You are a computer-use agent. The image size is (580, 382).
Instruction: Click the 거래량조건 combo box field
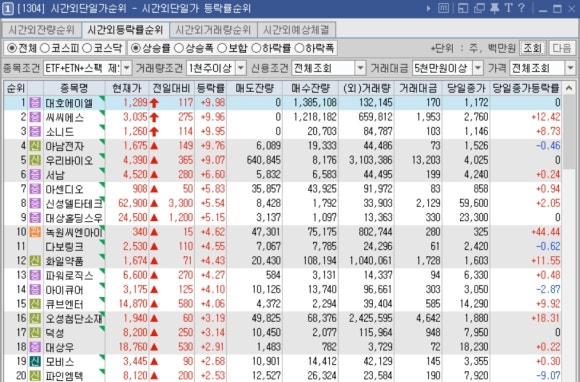[x=216, y=68]
